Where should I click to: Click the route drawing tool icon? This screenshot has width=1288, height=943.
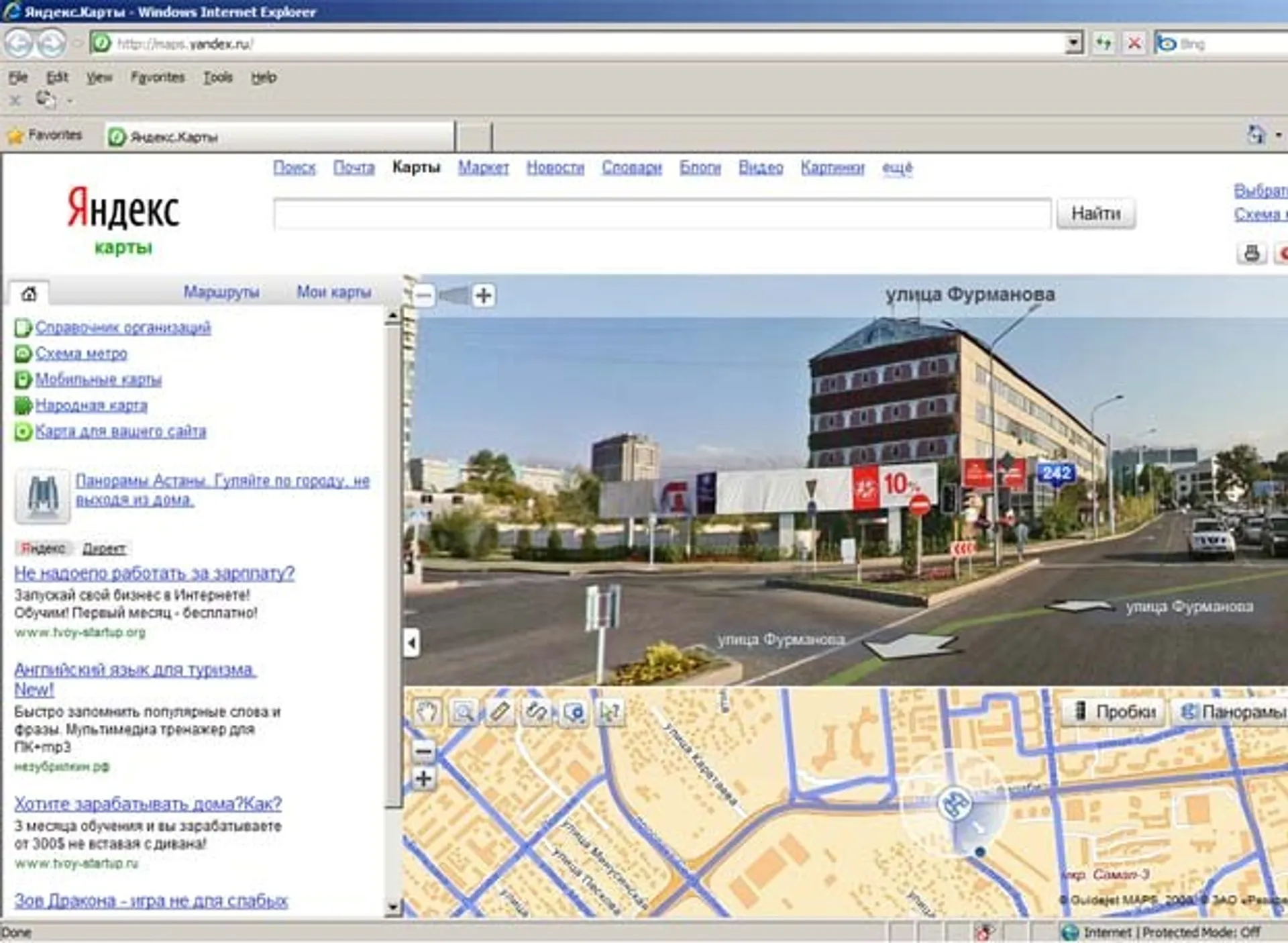coord(537,712)
